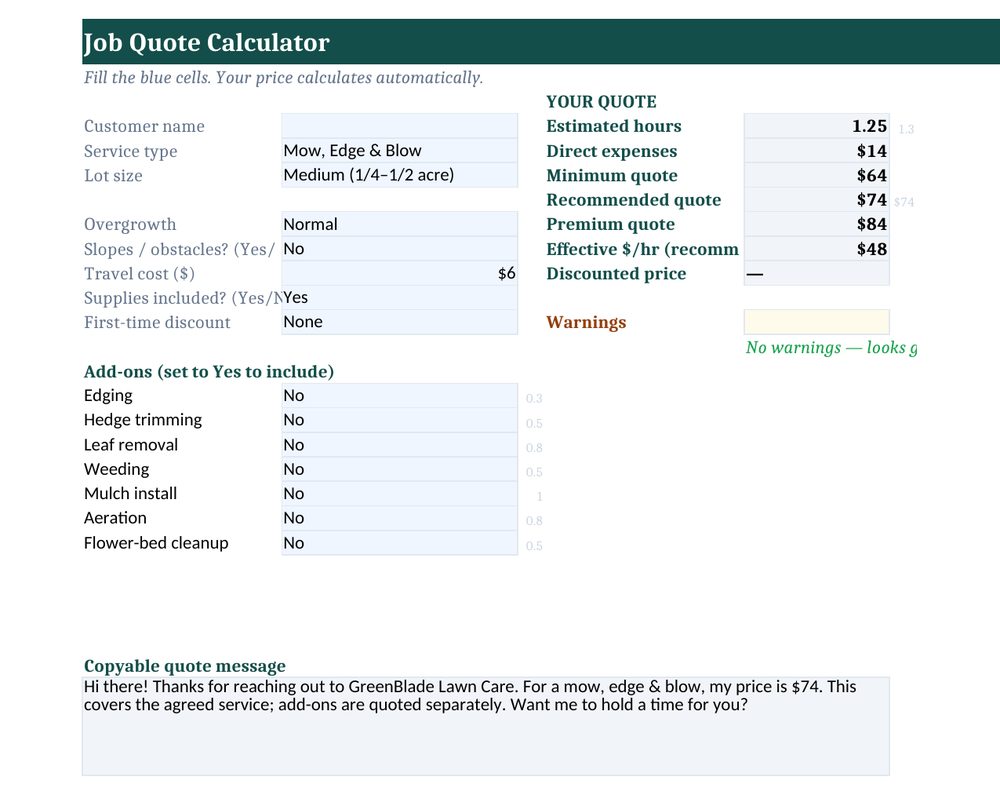The image size is (1000, 795).
Task: Select the 'Hedge trimming' label
Action: click(143, 420)
